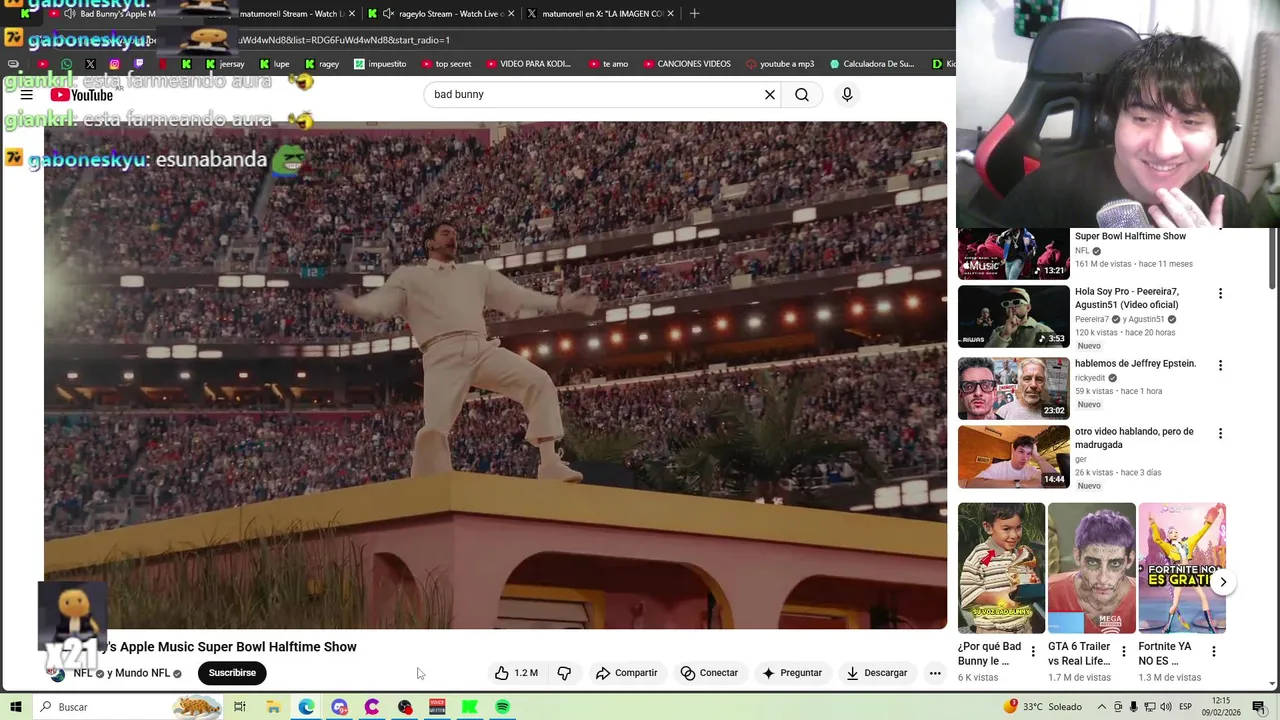Viewport: 1280px width, 720px height.
Task: Open Windows Start menu
Action: [x=16, y=707]
